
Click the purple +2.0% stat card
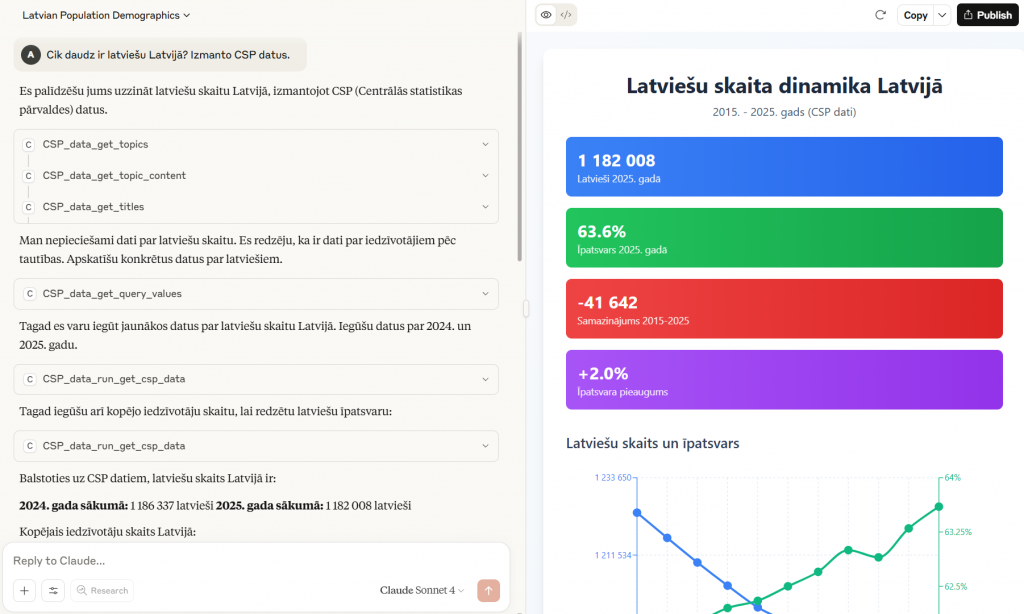pos(784,380)
